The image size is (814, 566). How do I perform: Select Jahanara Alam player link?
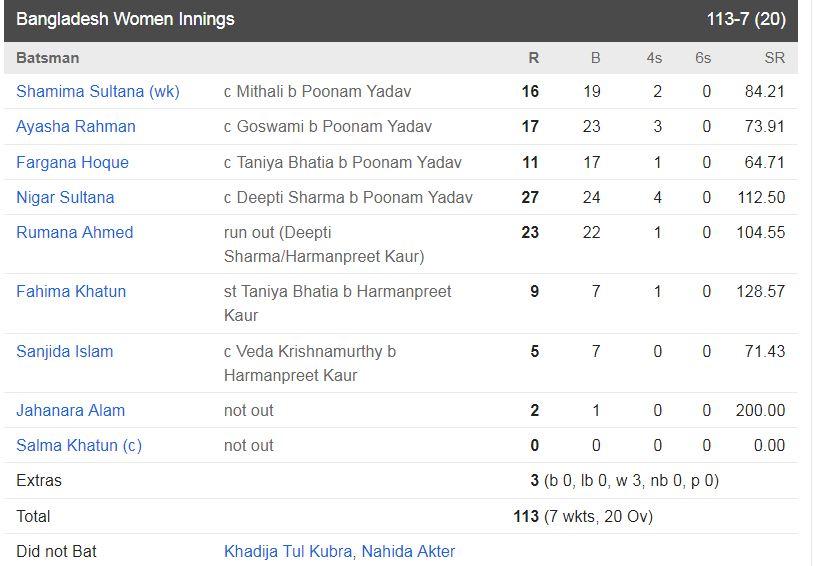[x=71, y=410]
